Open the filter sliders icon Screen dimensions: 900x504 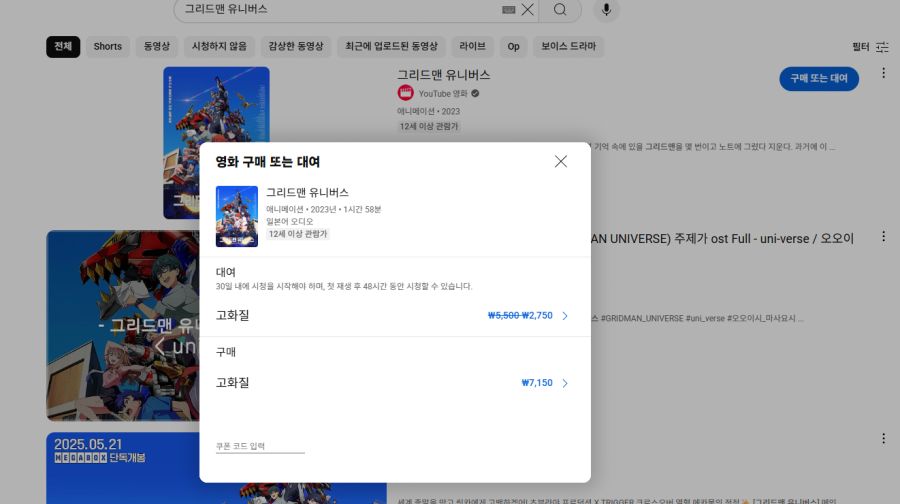pos(882,47)
